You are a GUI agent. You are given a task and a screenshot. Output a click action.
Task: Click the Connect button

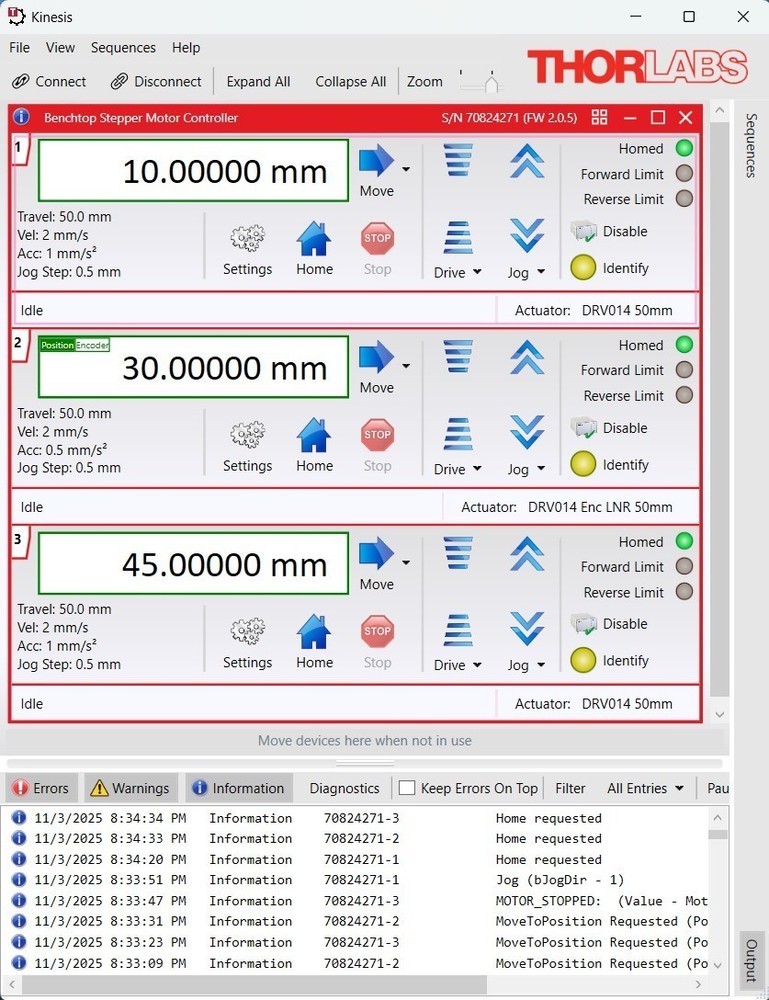tap(49, 82)
